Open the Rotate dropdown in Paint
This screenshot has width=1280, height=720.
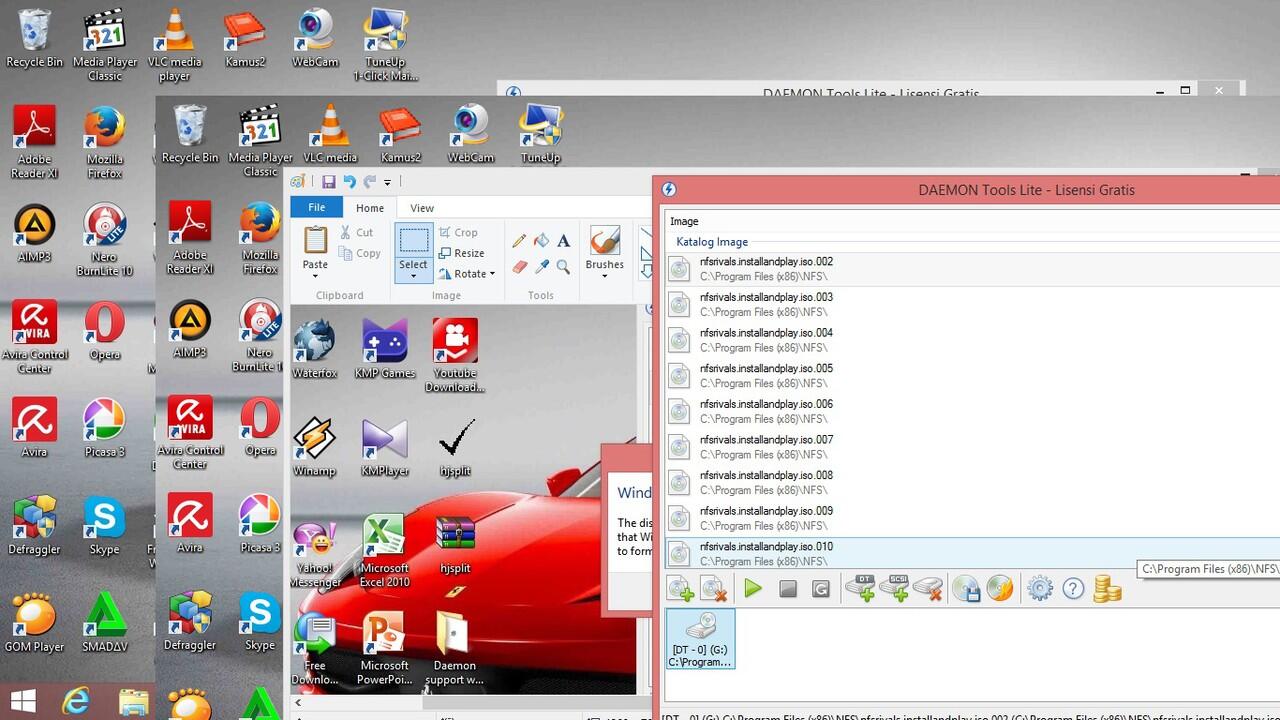[x=466, y=274]
